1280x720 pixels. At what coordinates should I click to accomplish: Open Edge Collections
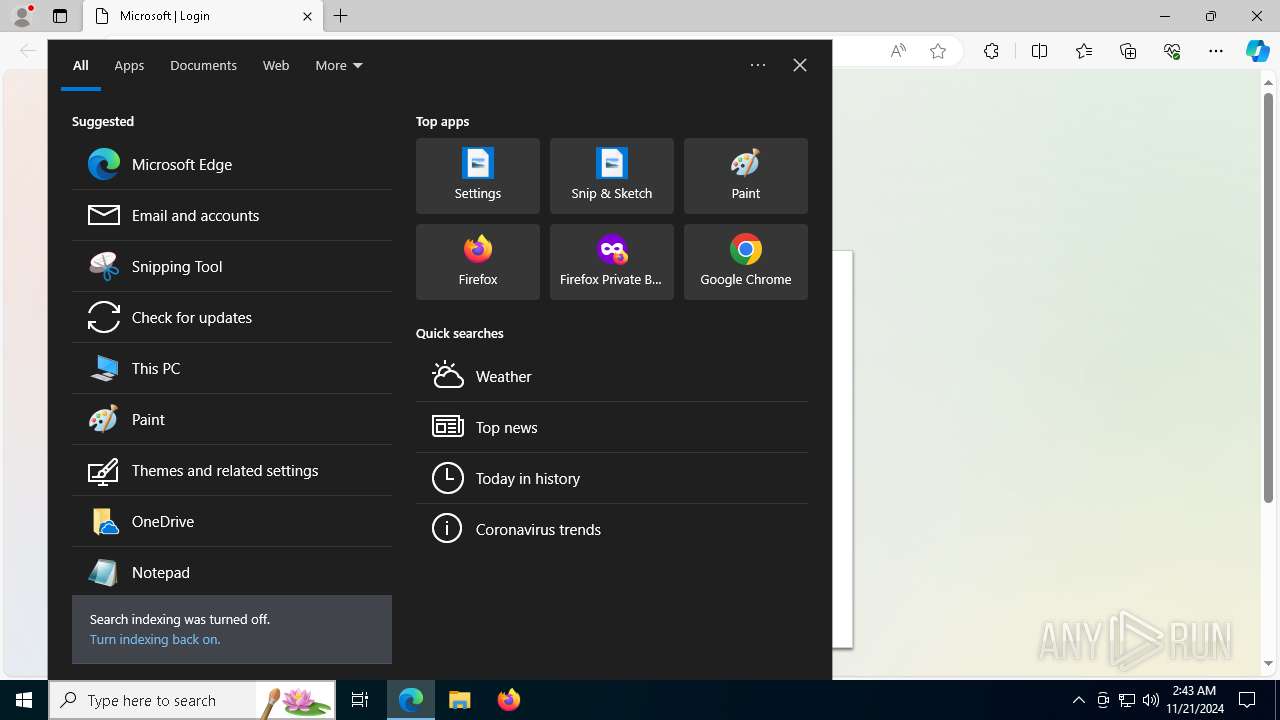(1128, 51)
